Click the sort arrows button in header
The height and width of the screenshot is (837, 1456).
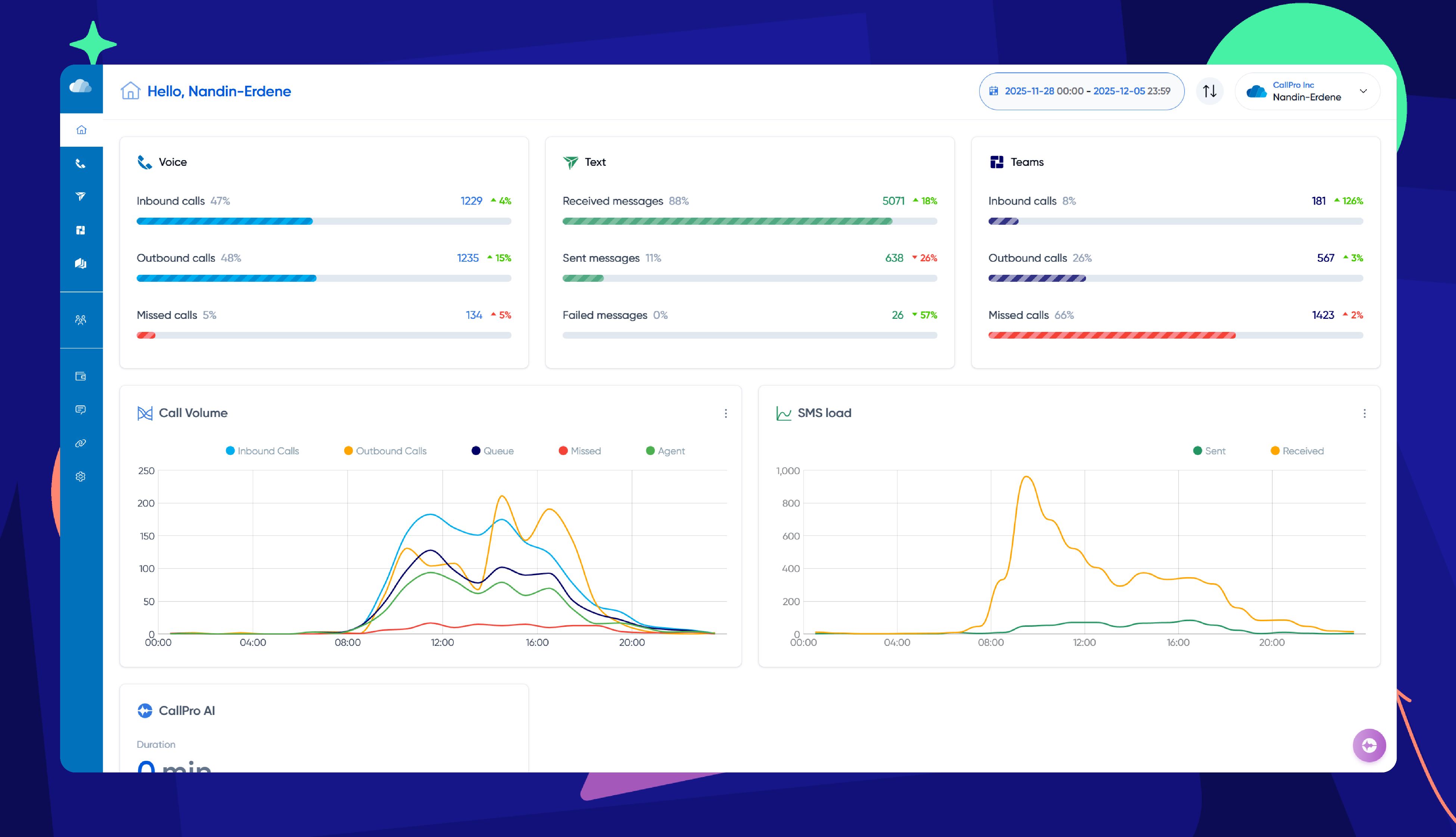(x=1209, y=91)
